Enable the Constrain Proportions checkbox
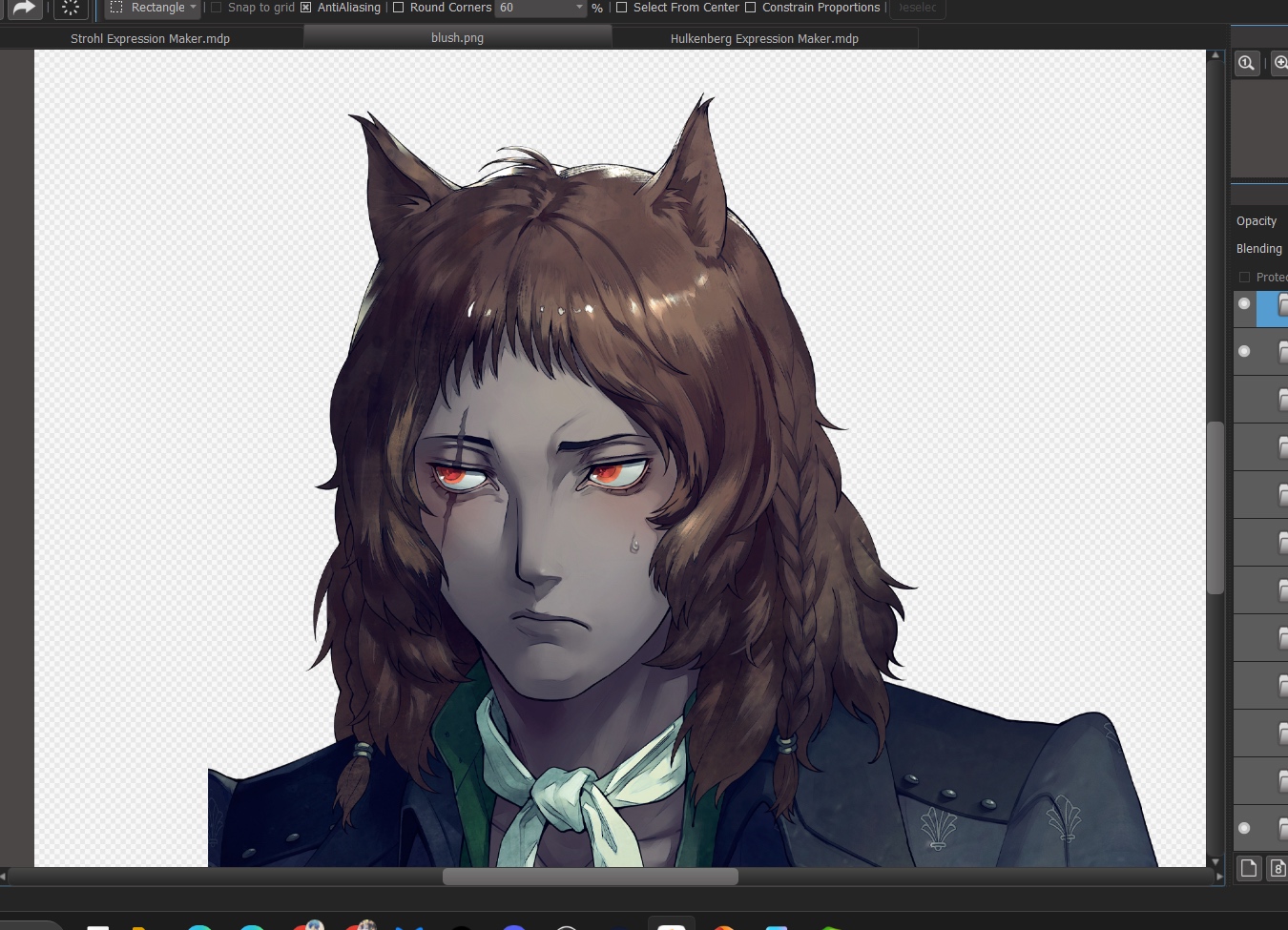Viewport: 1288px width, 930px height. (751, 8)
